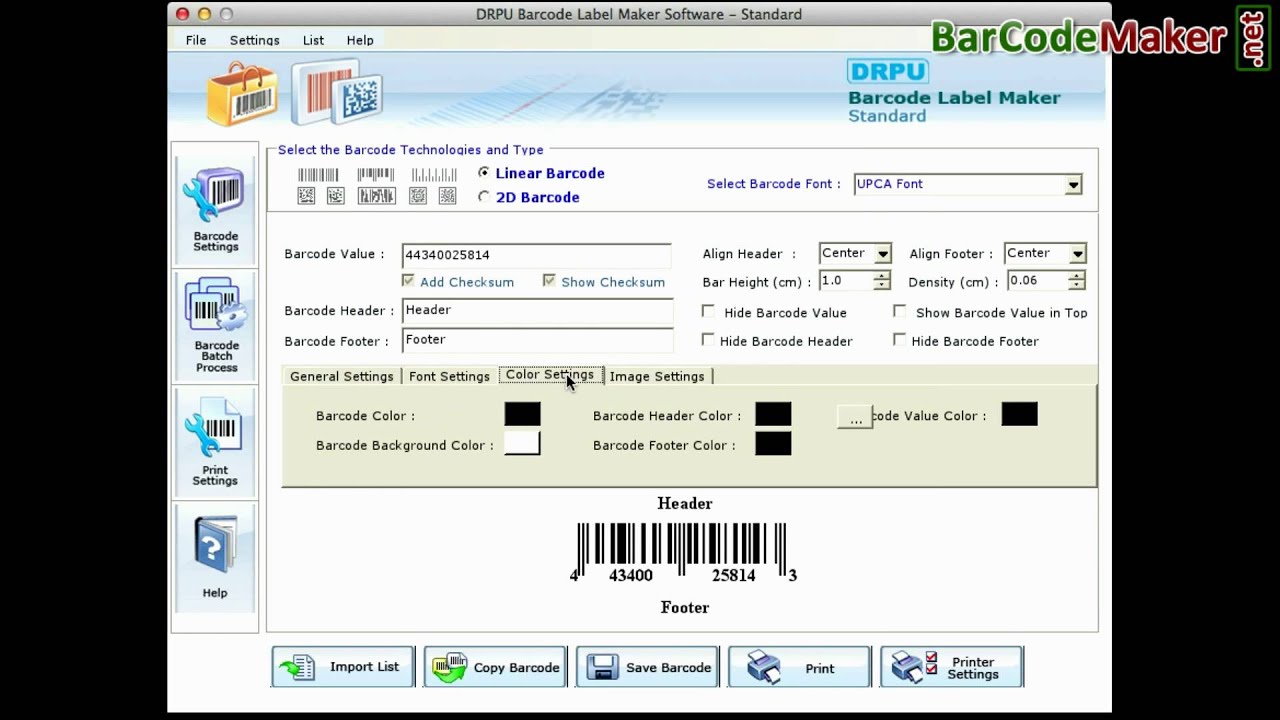
Task: Pick the Barcode Header Color swatch
Action: point(773,414)
